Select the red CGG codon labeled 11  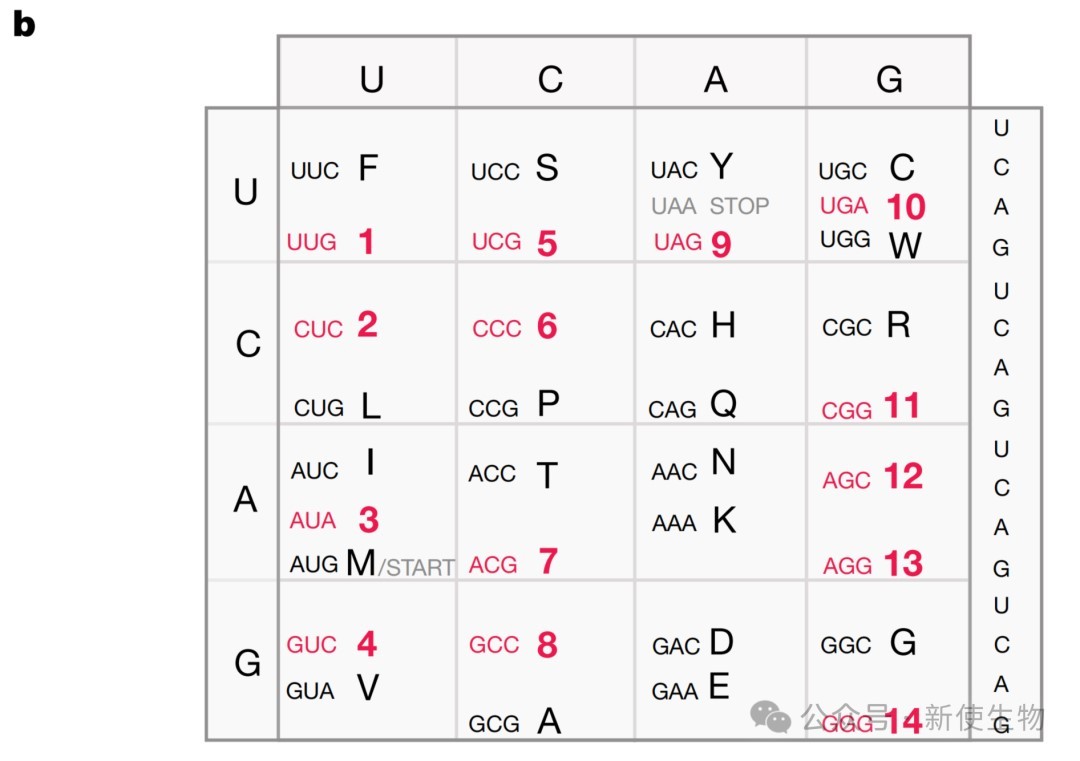point(871,406)
